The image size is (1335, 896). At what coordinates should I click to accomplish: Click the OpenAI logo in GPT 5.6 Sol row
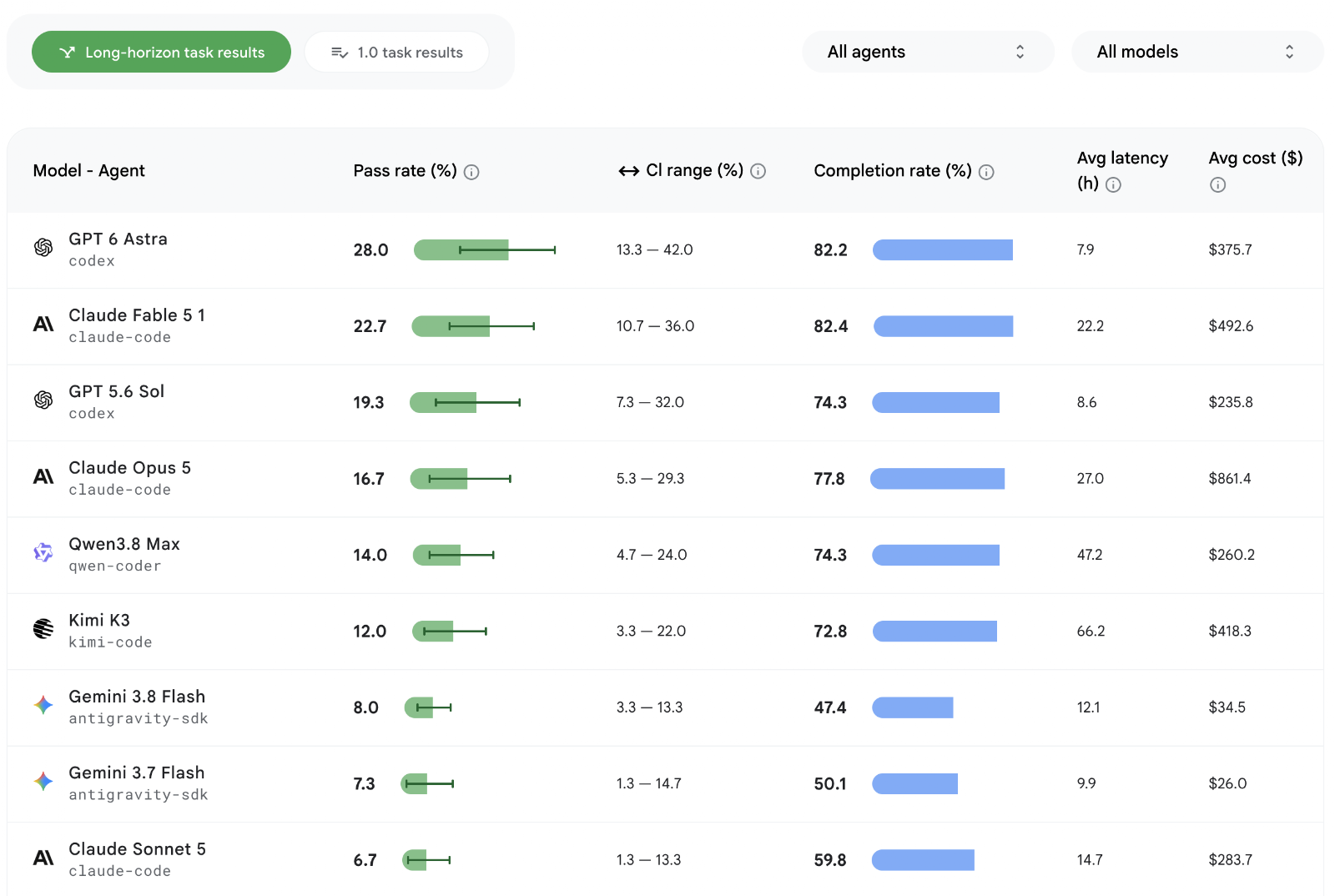[x=43, y=400]
